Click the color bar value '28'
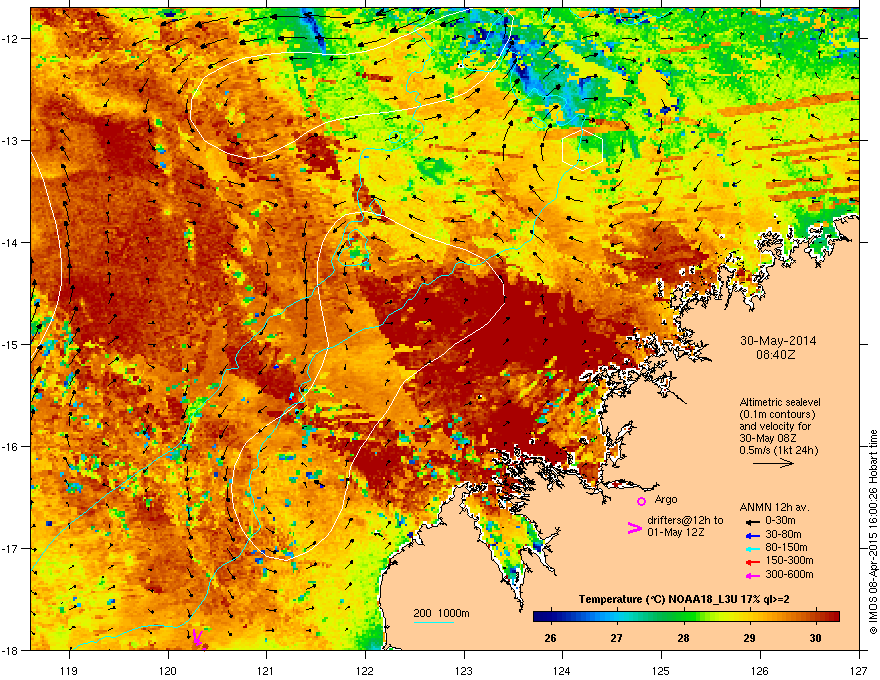This screenshot has height=680, width=880. click(683, 638)
